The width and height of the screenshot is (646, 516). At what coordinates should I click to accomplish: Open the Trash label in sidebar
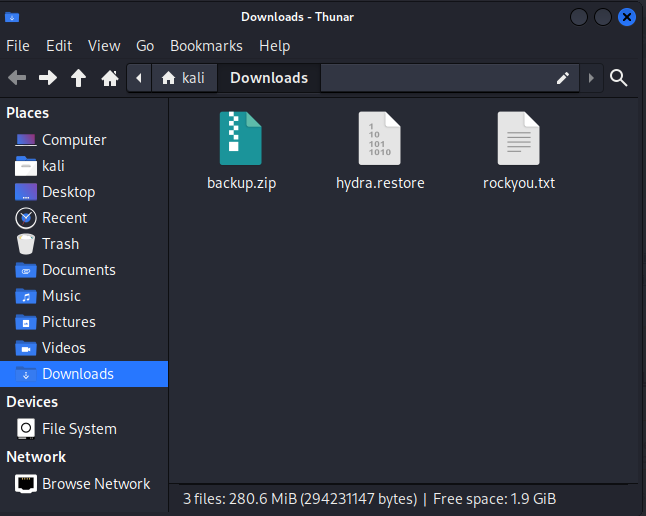pos(61,244)
